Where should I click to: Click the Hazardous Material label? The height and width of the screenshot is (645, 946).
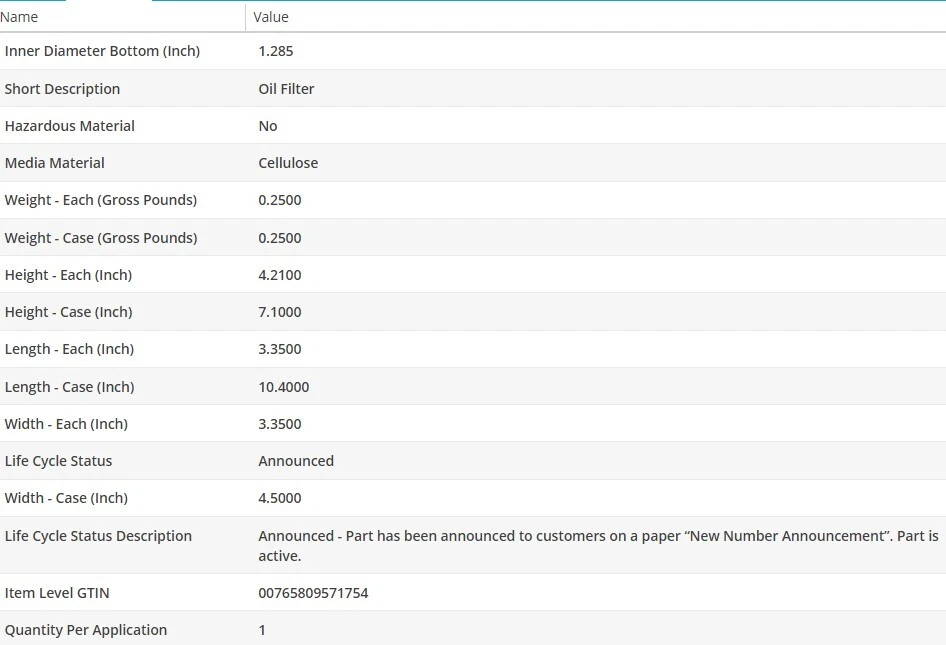pyautogui.click(x=69, y=126)
